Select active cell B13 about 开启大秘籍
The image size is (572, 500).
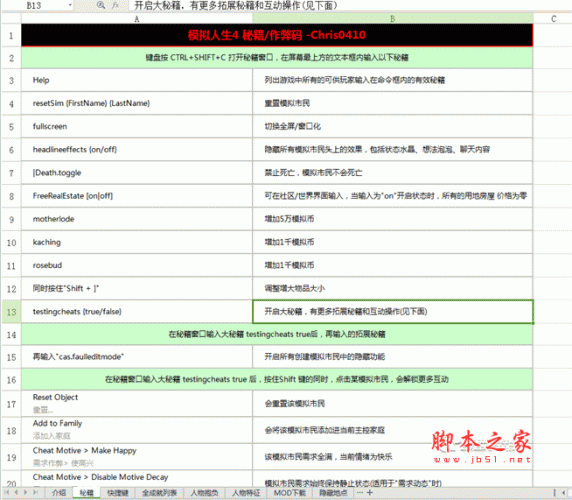pyautogui.click(x=393, y=312)
